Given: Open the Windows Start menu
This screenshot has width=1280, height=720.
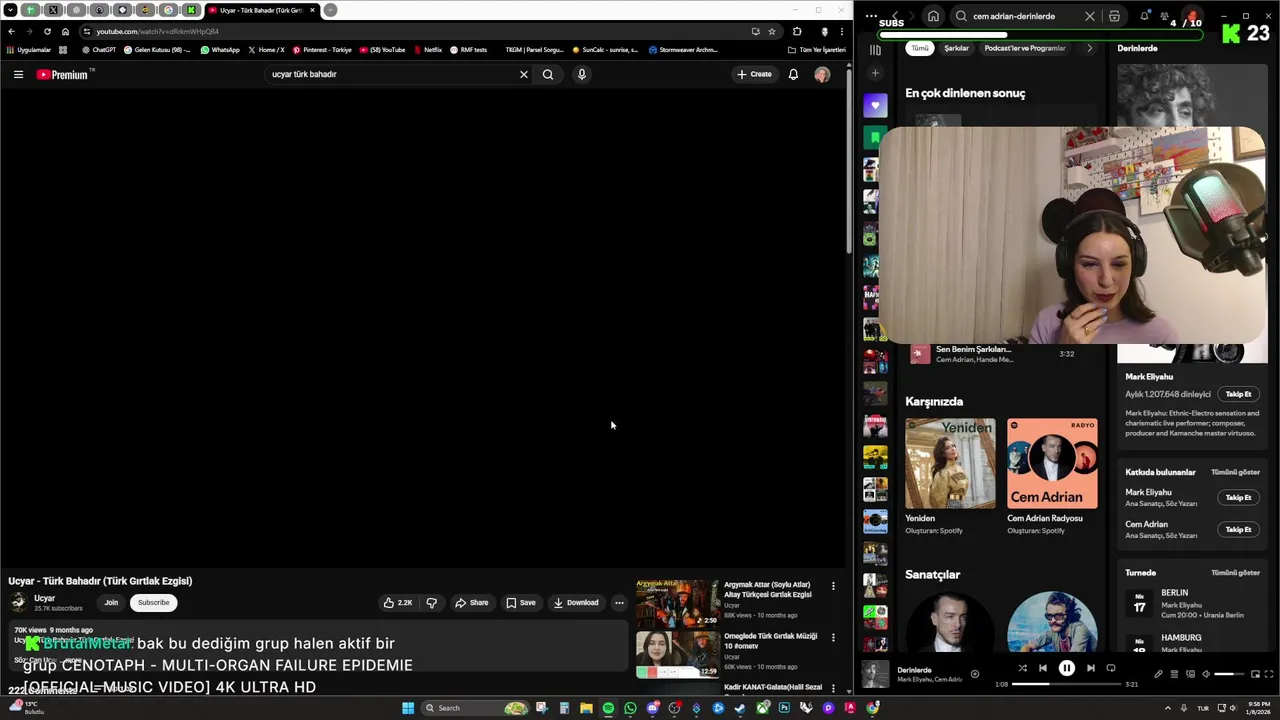Looking at the screenshot, I should click(x=408, y=708).
